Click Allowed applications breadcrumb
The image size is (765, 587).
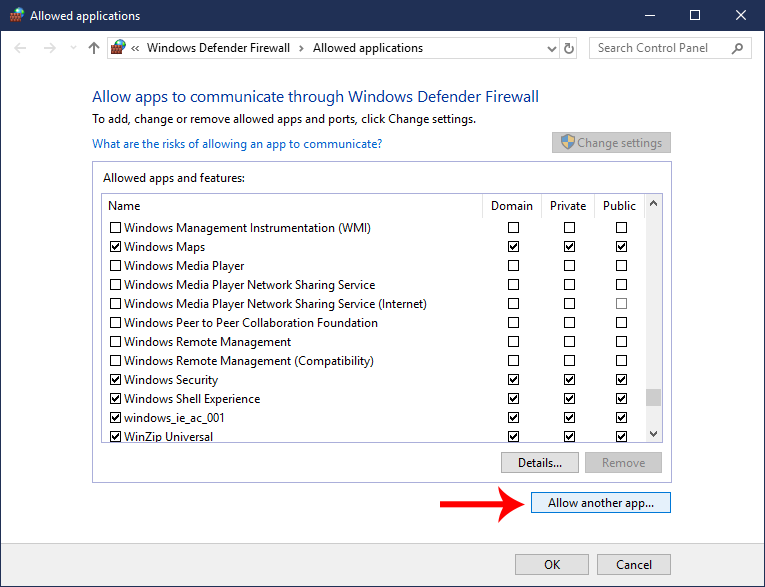(x=368, y=48)
